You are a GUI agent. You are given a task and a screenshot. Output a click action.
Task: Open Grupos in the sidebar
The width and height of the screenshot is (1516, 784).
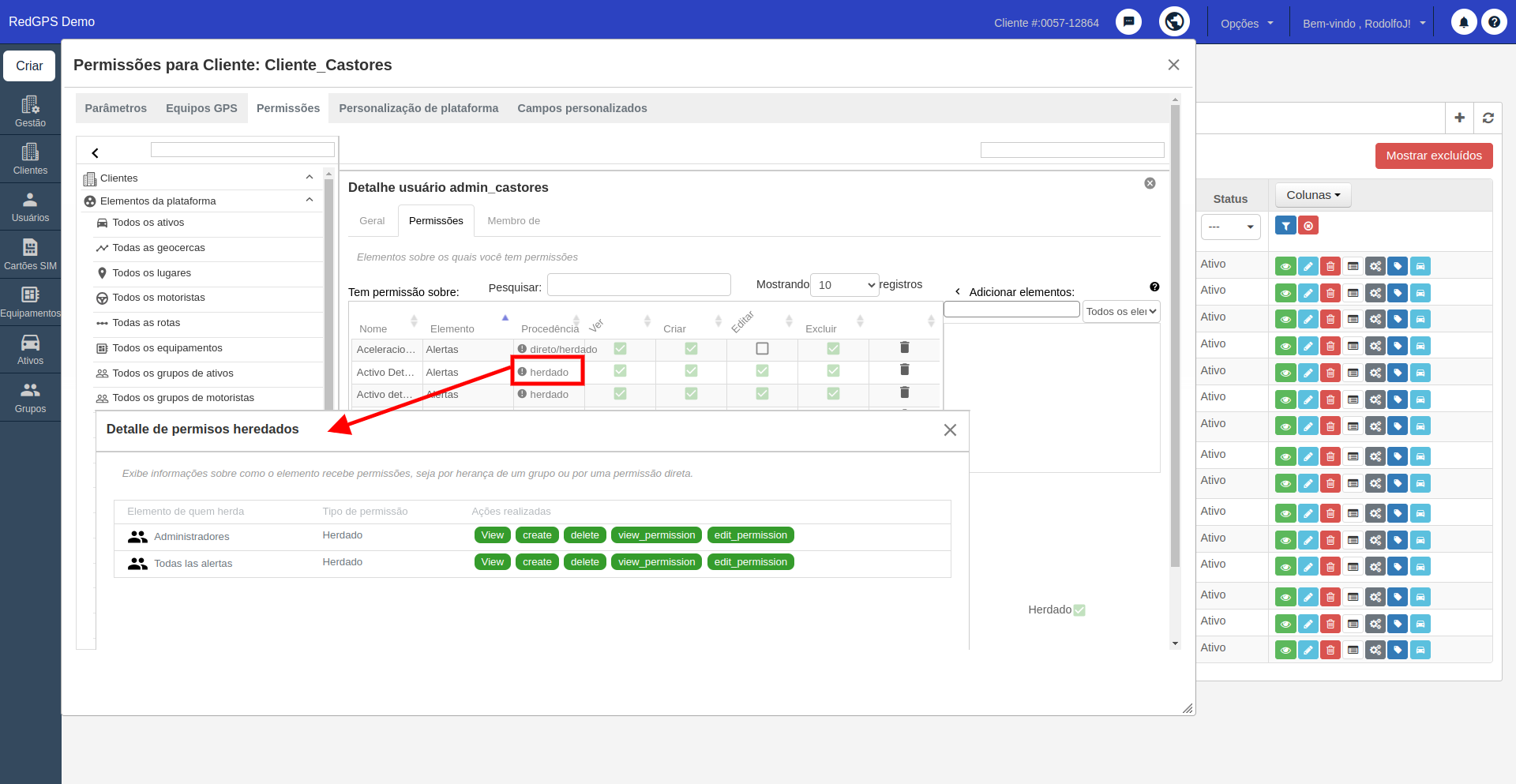(30, 398)
